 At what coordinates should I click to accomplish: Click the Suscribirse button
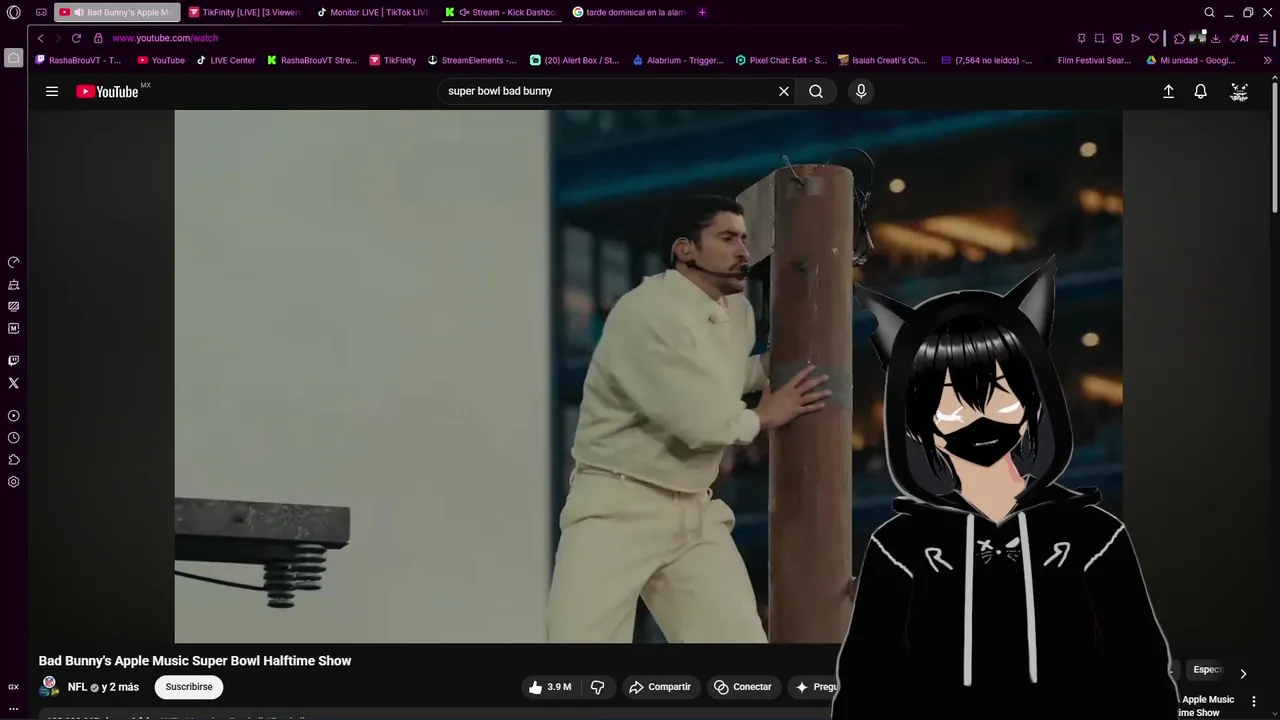point(189,687)
